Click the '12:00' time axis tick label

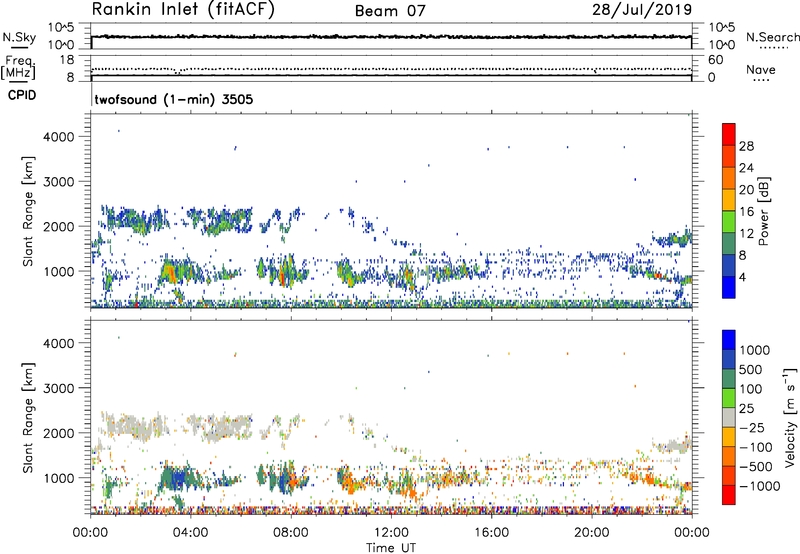391,533
